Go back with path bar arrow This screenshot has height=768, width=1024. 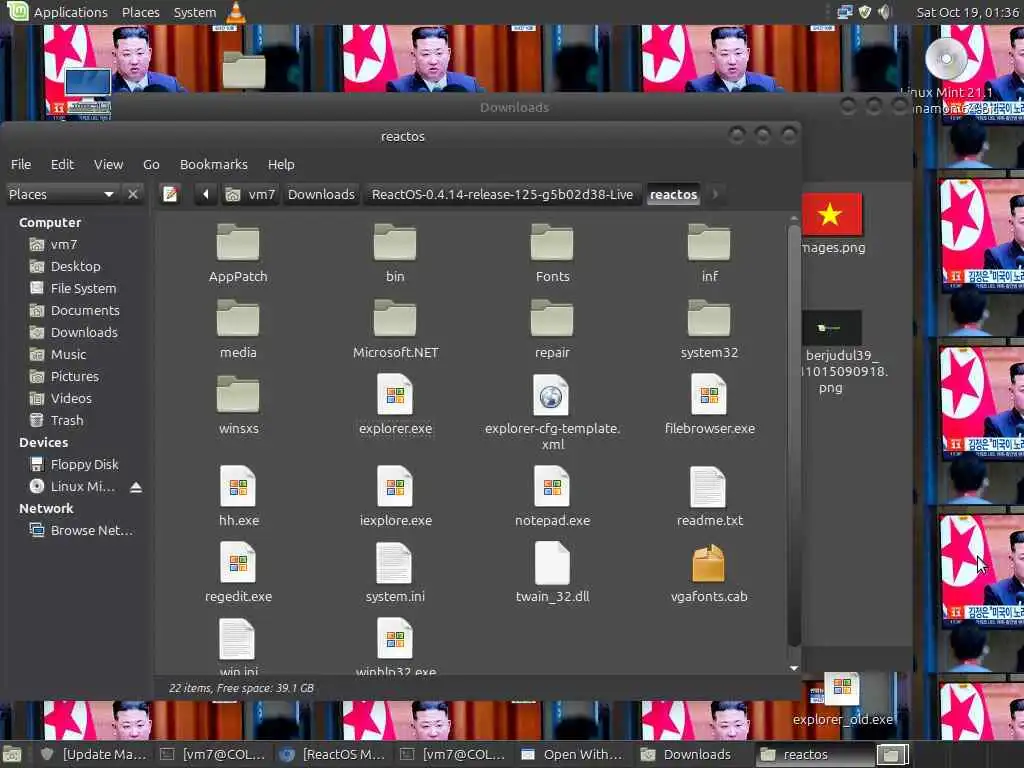[206, 194]
